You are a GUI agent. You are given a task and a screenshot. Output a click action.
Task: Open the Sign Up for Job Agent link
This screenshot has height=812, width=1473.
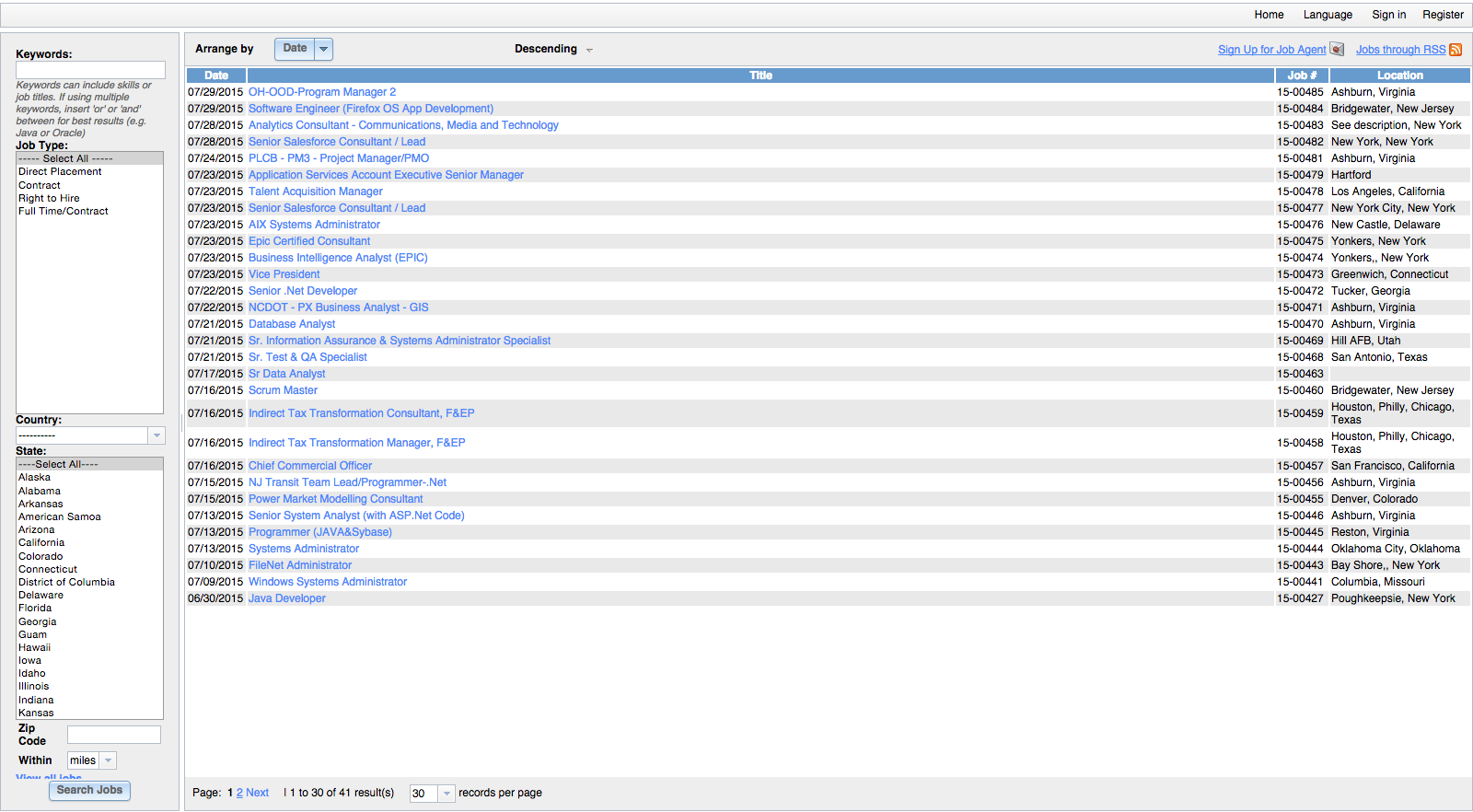pyautogui.click(x=1271, y=50)
